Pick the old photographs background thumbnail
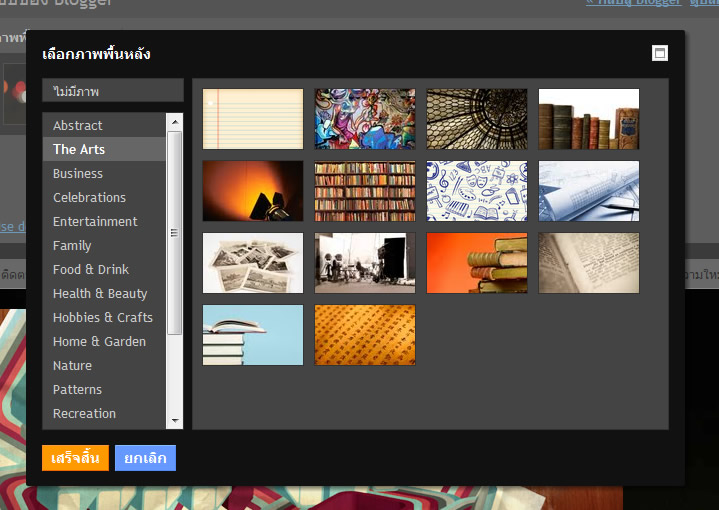Image resolution: width=719 pixels, height=510 pixels. tap(253, 263)
